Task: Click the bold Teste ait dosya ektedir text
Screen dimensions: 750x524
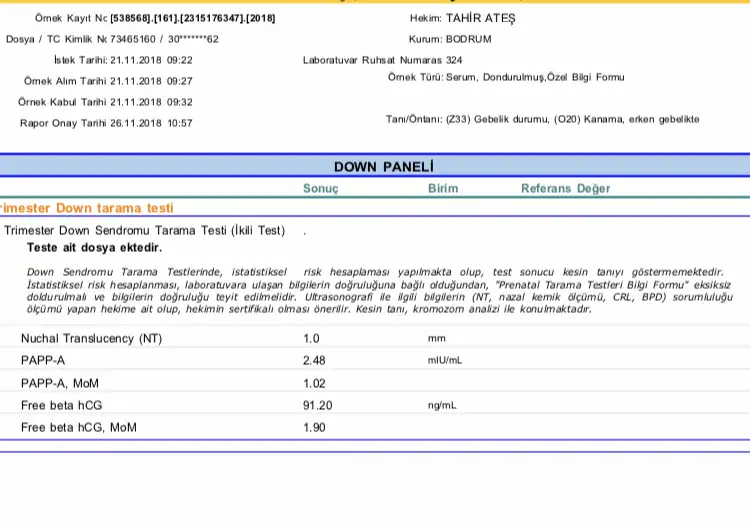Action: point(94,247)
